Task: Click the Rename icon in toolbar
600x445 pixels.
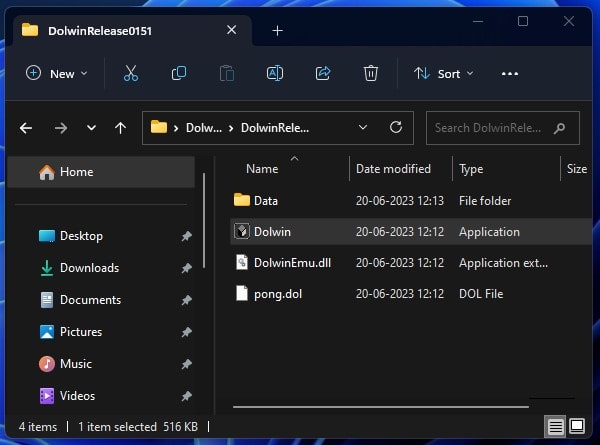Action: (x=275, y=73)
